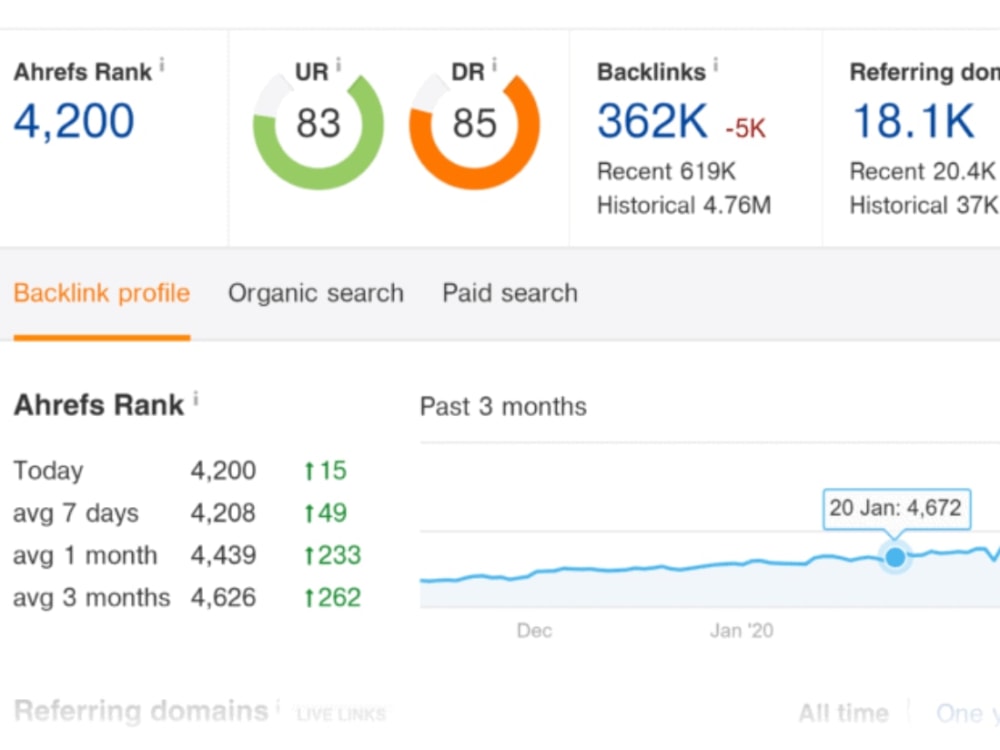The height and width of the screenshot is (750, 1000).
Task: Click the Today 4,200 rank value
Action: coord(223,471)
